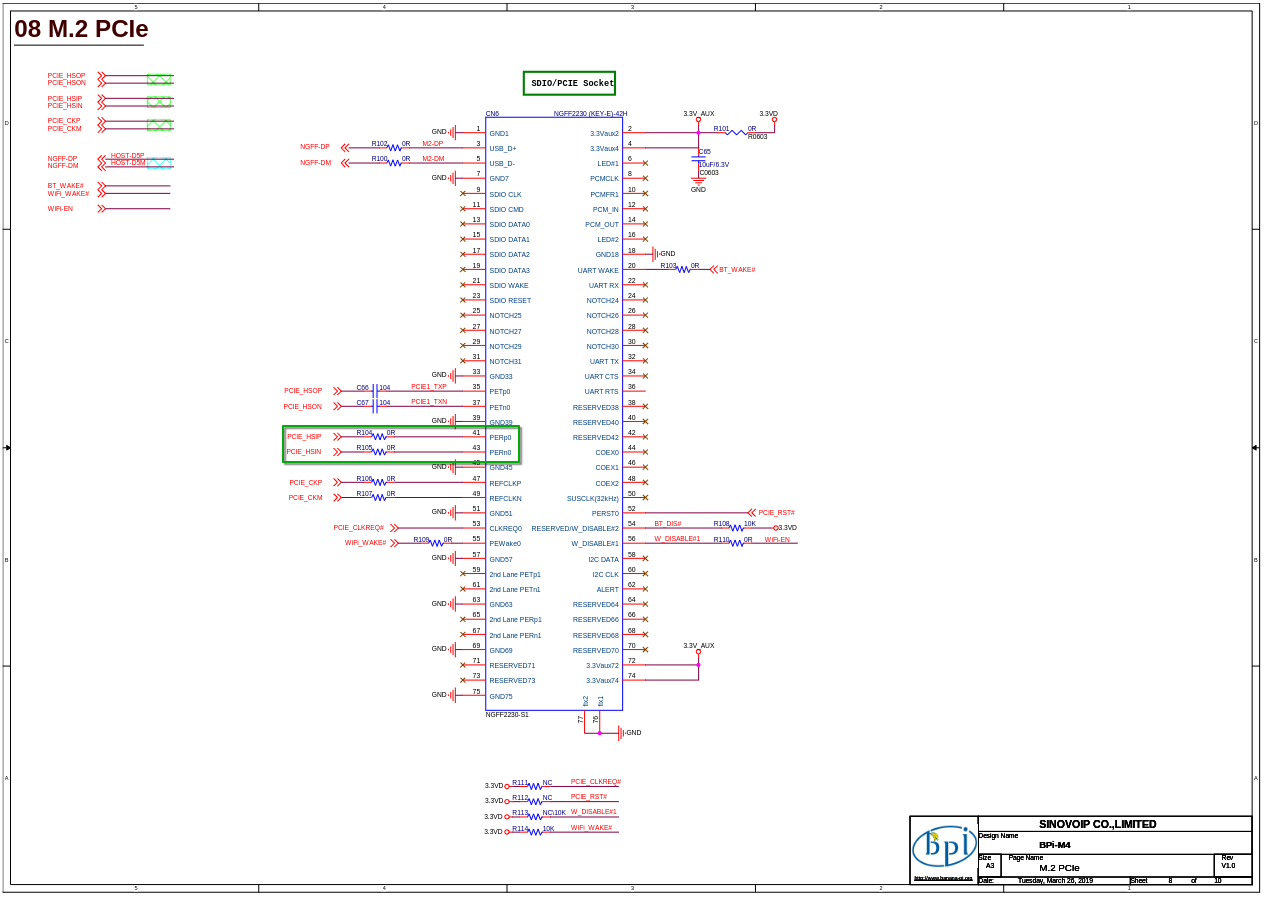Select the CN6 connector reference designator
Screen dimensions: 1264x898
point(492,114)
